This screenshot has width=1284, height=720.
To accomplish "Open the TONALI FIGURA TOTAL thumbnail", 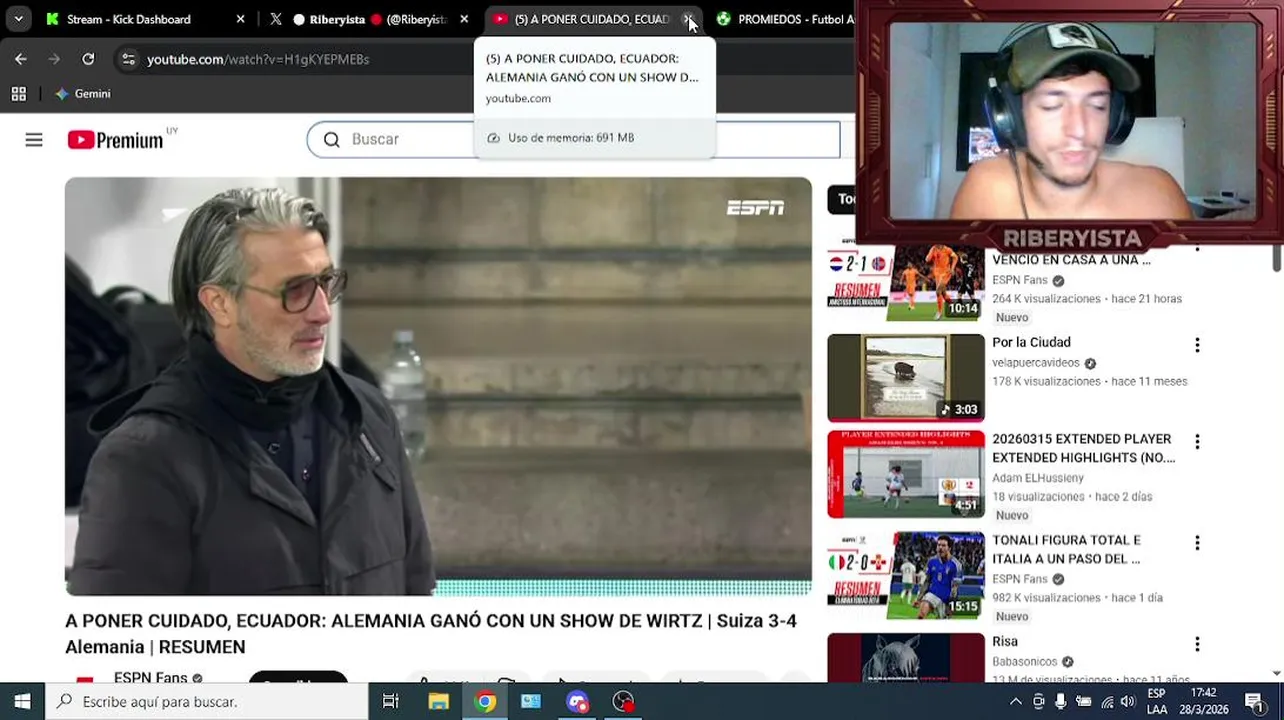I will [x=906, y=575].
